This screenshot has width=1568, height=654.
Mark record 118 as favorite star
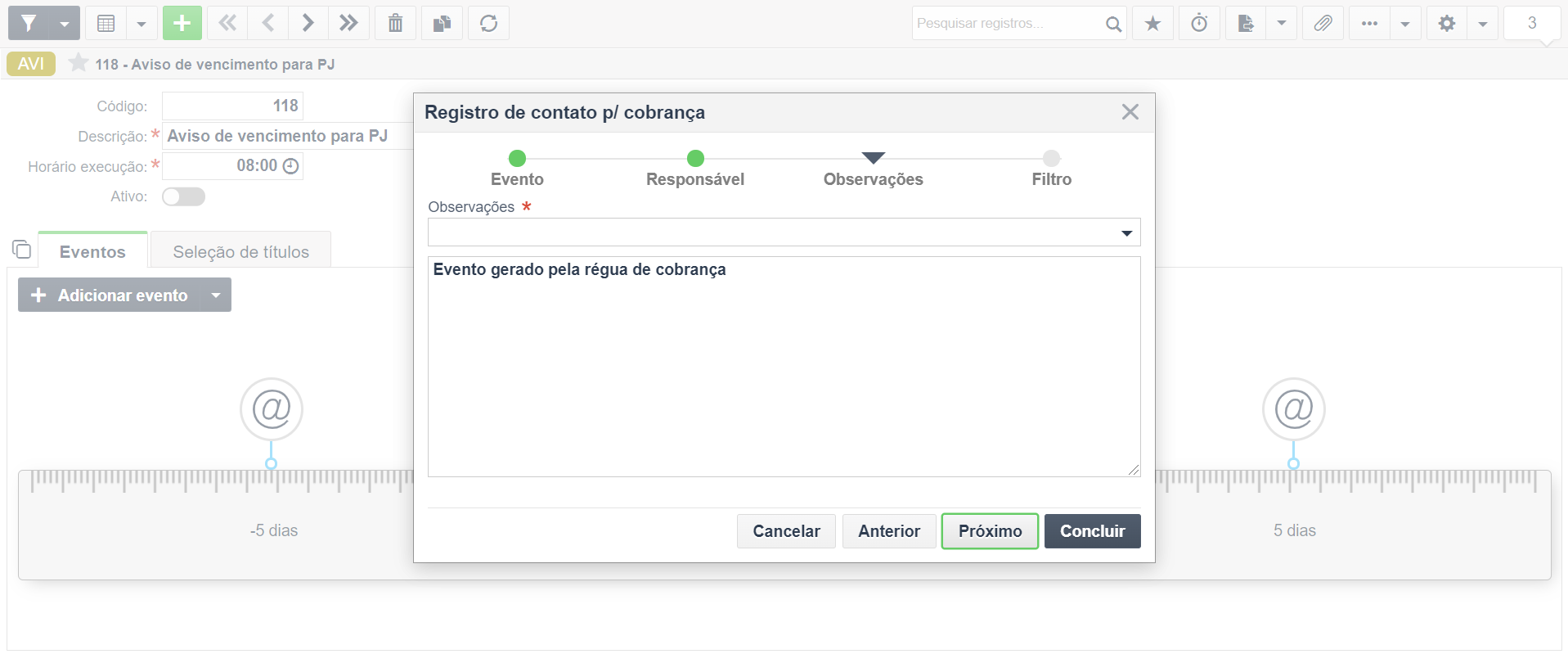79,63
